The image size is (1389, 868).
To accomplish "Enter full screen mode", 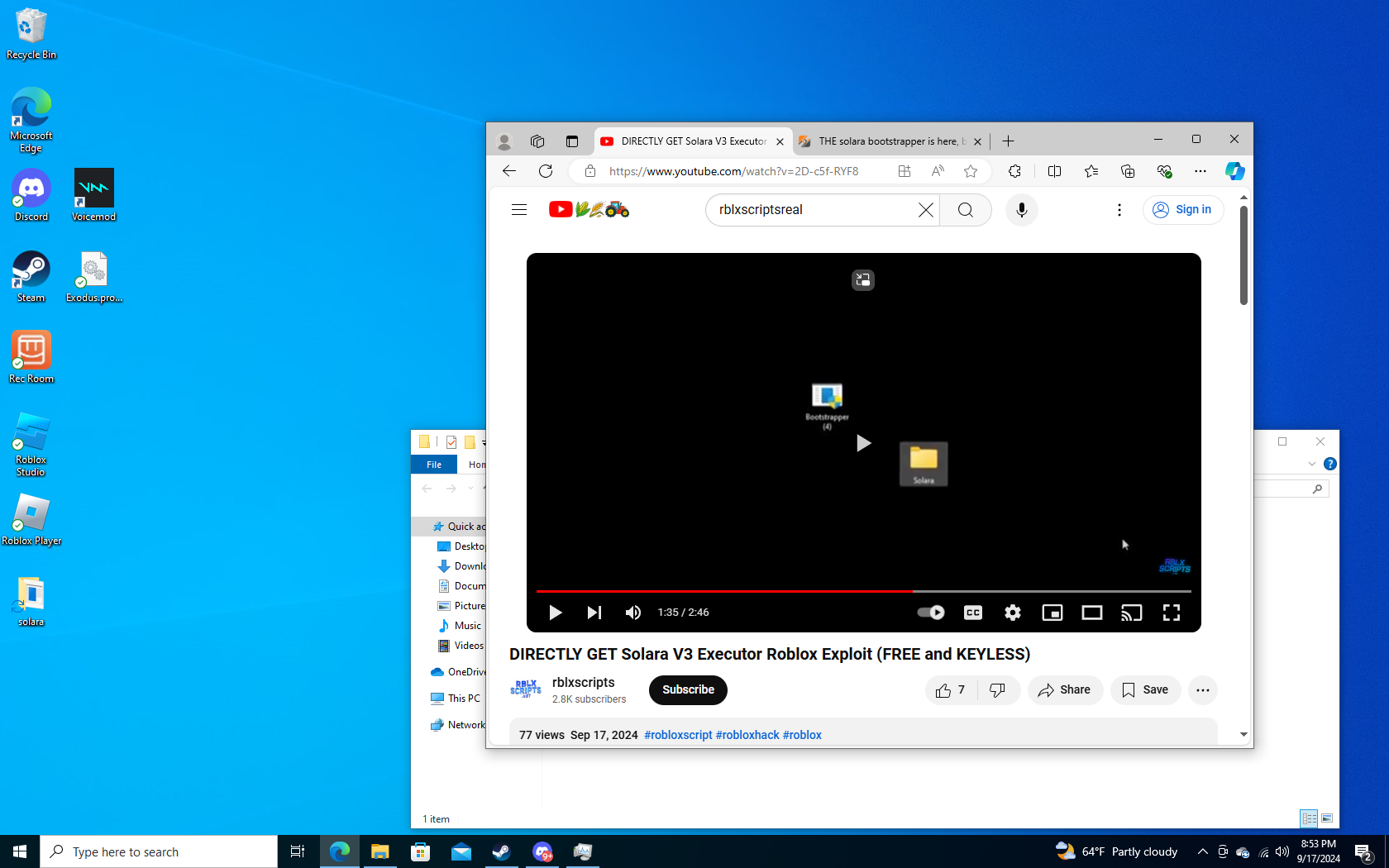I will click(x=1172, y=613).
